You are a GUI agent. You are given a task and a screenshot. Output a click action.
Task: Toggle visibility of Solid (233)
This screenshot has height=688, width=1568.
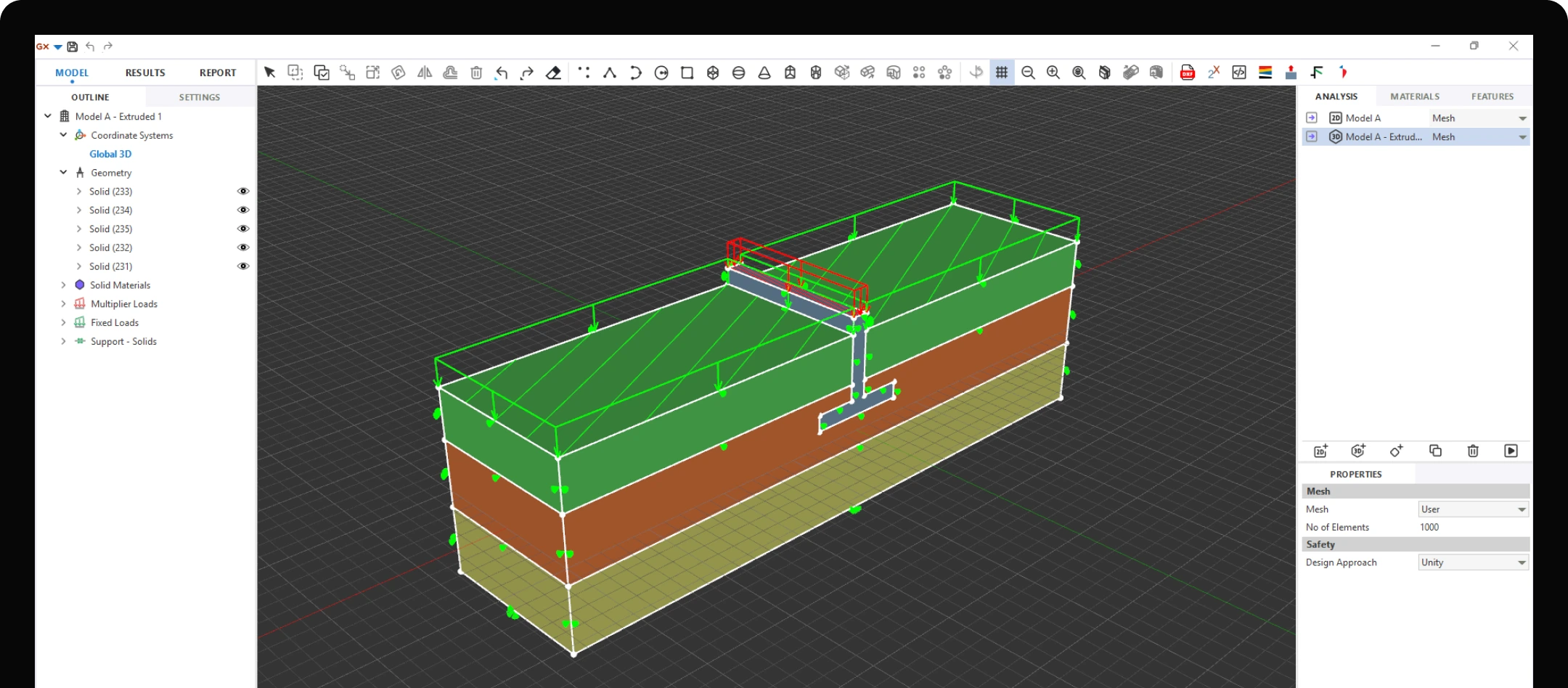tap(243, 191)
